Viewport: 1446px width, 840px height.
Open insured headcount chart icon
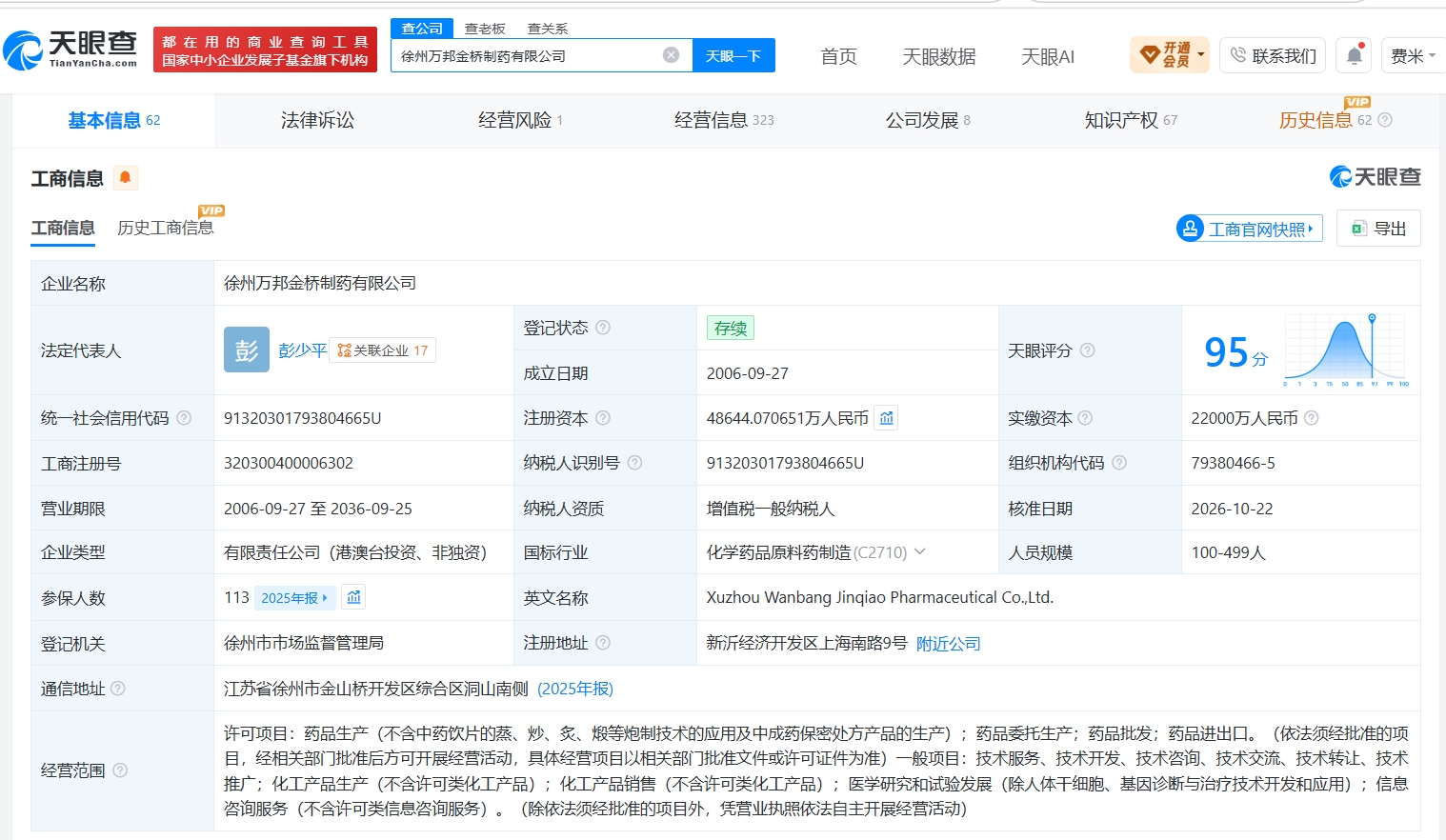354,597
